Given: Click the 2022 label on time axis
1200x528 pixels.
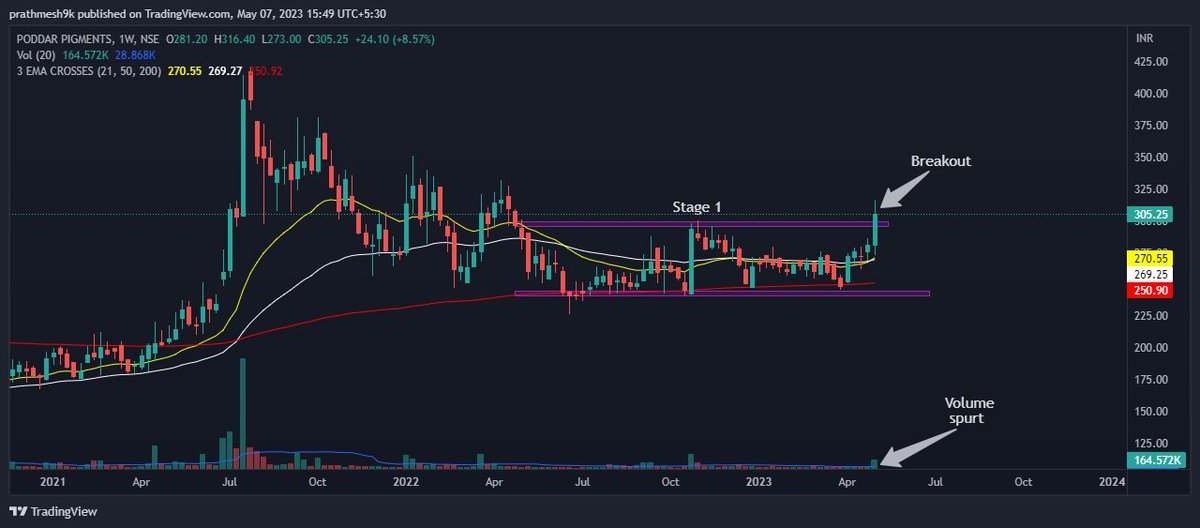Looking at the screenshot, I should [x=406, y=481].
